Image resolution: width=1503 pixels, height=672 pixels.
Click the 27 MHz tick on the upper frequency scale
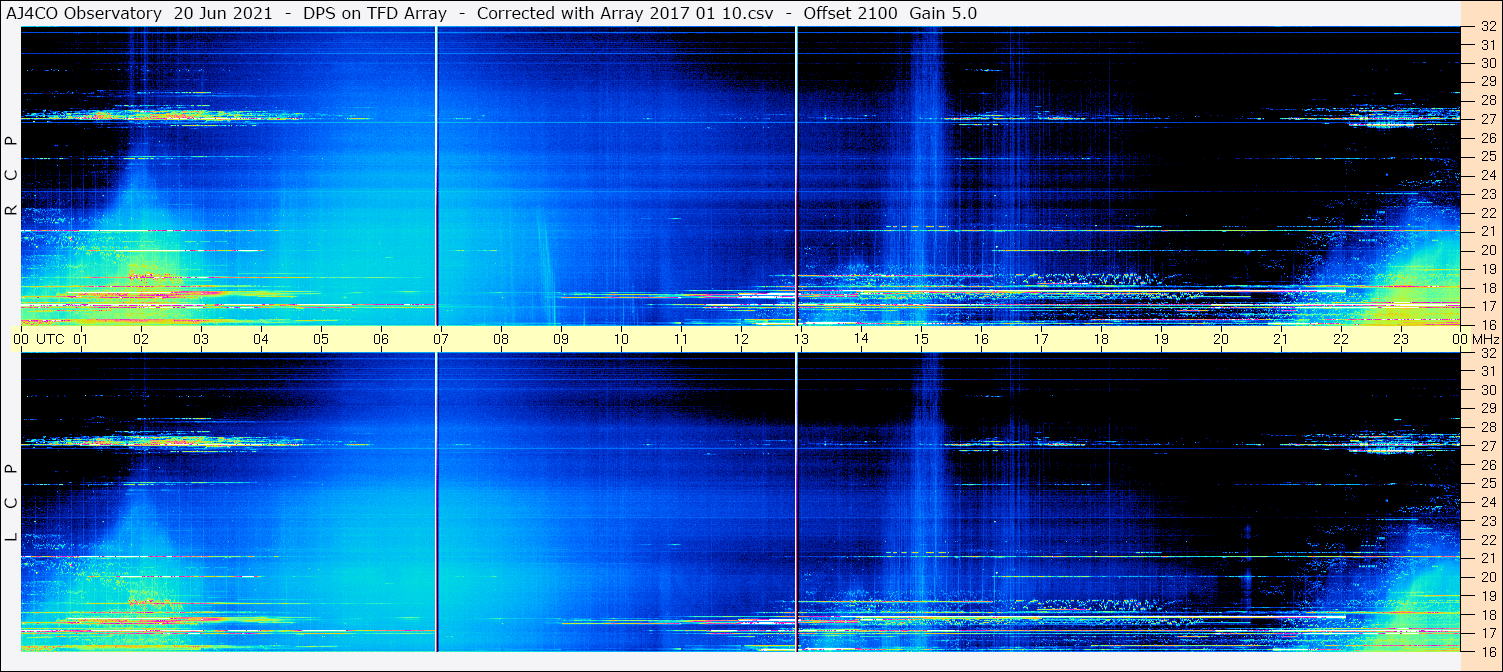tap(1487, 119)
